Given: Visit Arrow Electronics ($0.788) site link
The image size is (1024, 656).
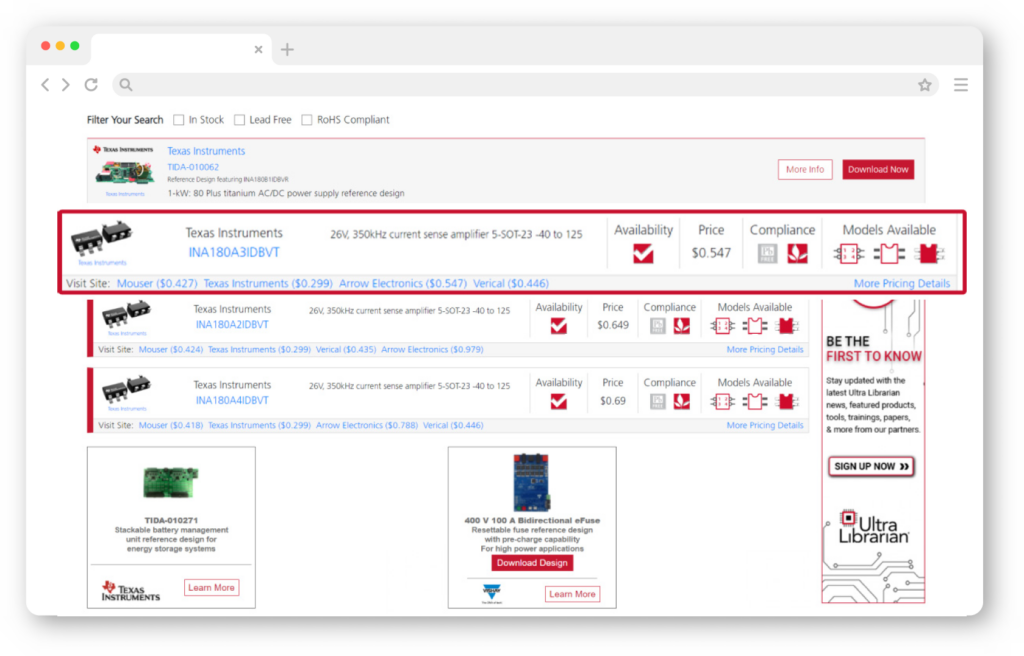Looking at the screenshot, I should click(367, 425).
